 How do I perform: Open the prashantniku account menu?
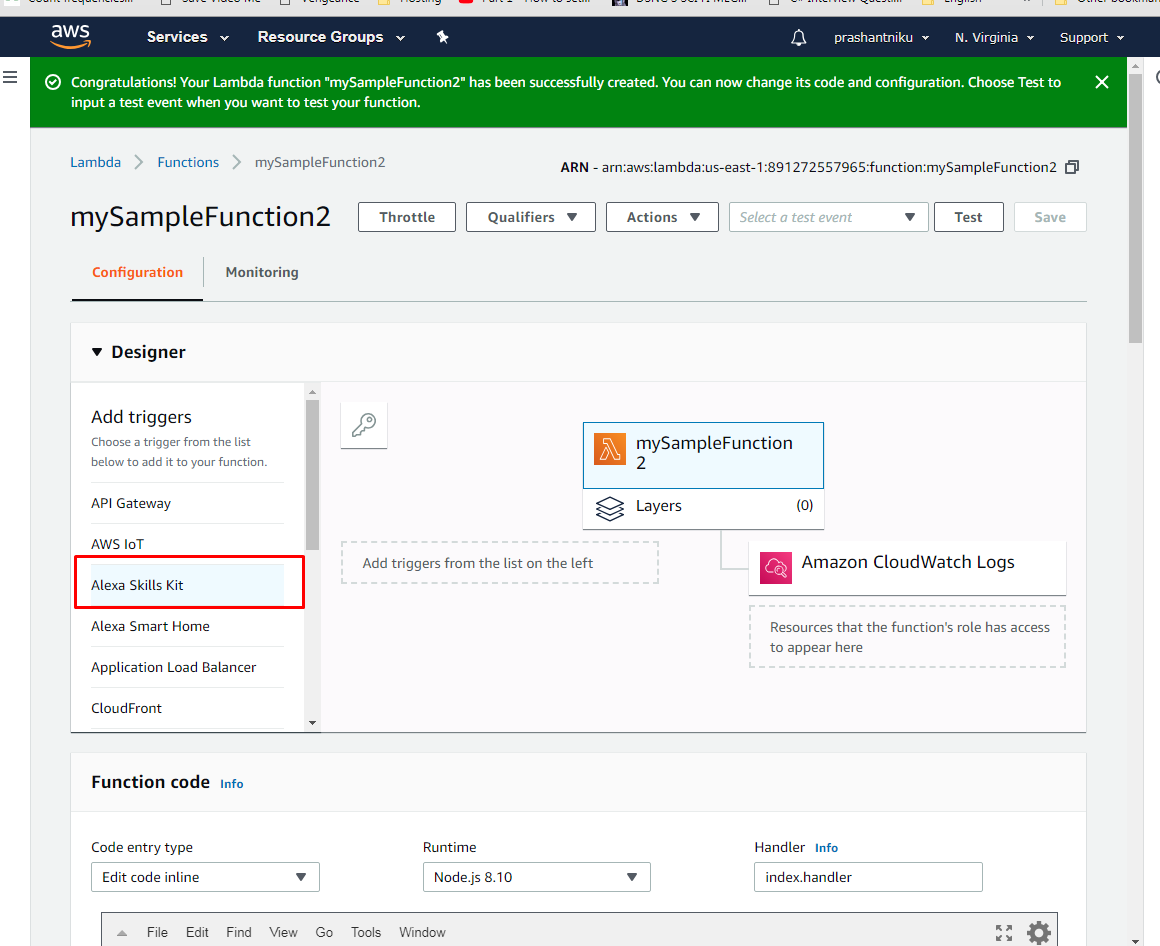tap(881, 37)
